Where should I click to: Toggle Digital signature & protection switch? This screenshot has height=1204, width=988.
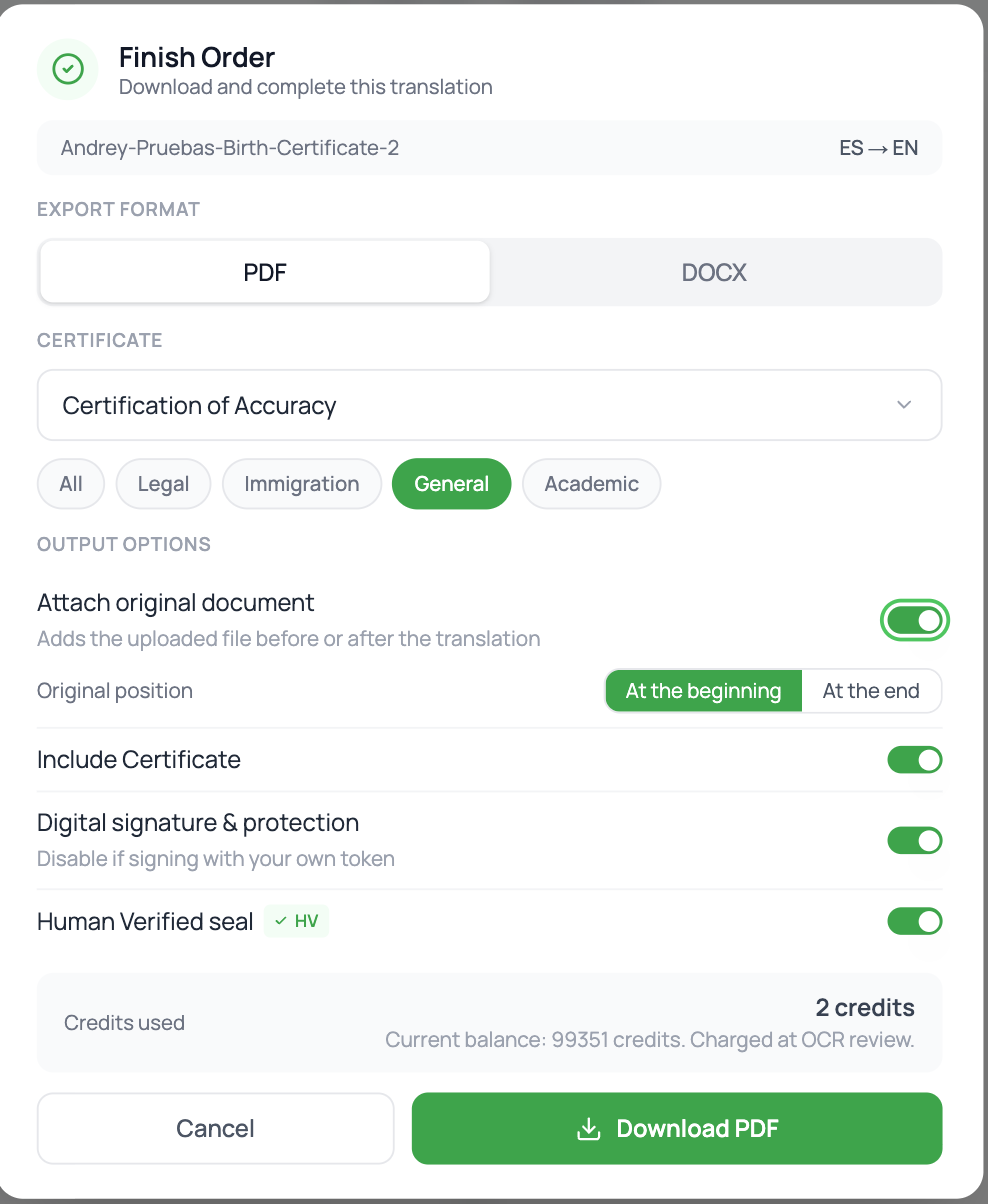coord(914,840)
